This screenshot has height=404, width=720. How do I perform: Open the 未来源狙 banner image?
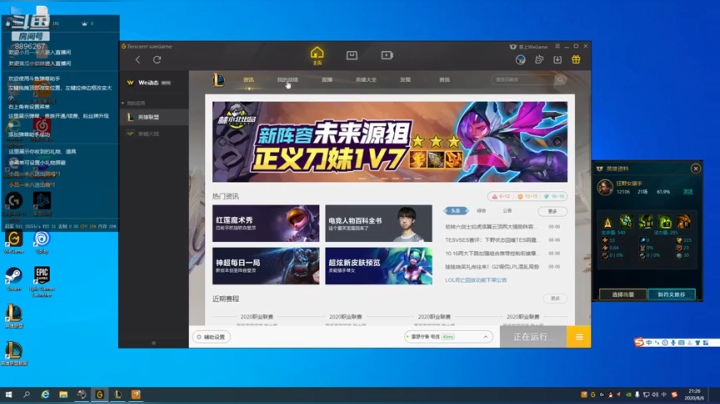click(x=389, y=142)
